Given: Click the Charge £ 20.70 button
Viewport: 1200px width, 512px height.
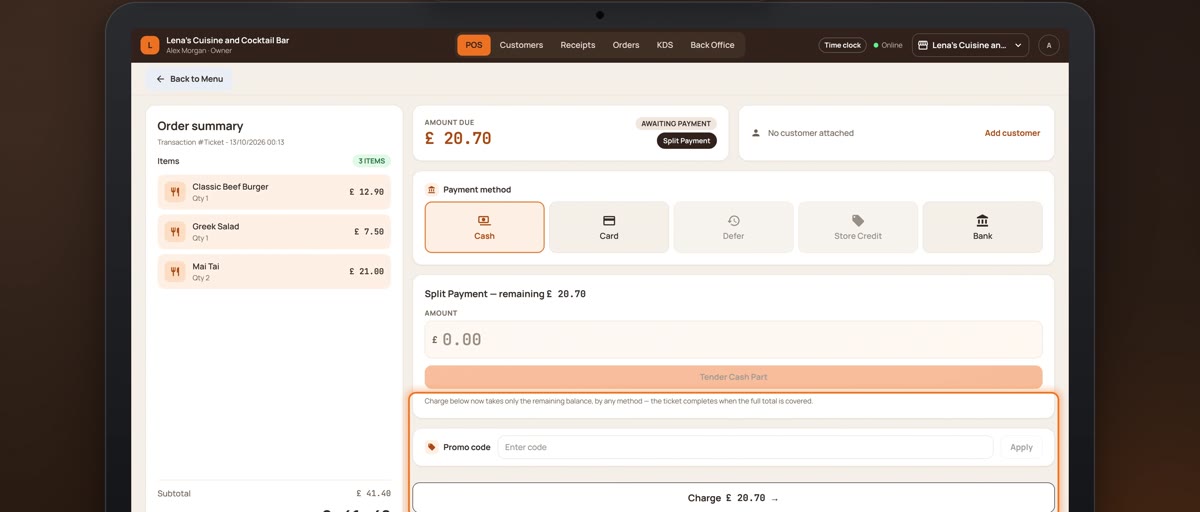Looking at the screenshot, I should [x=733, y=498].
